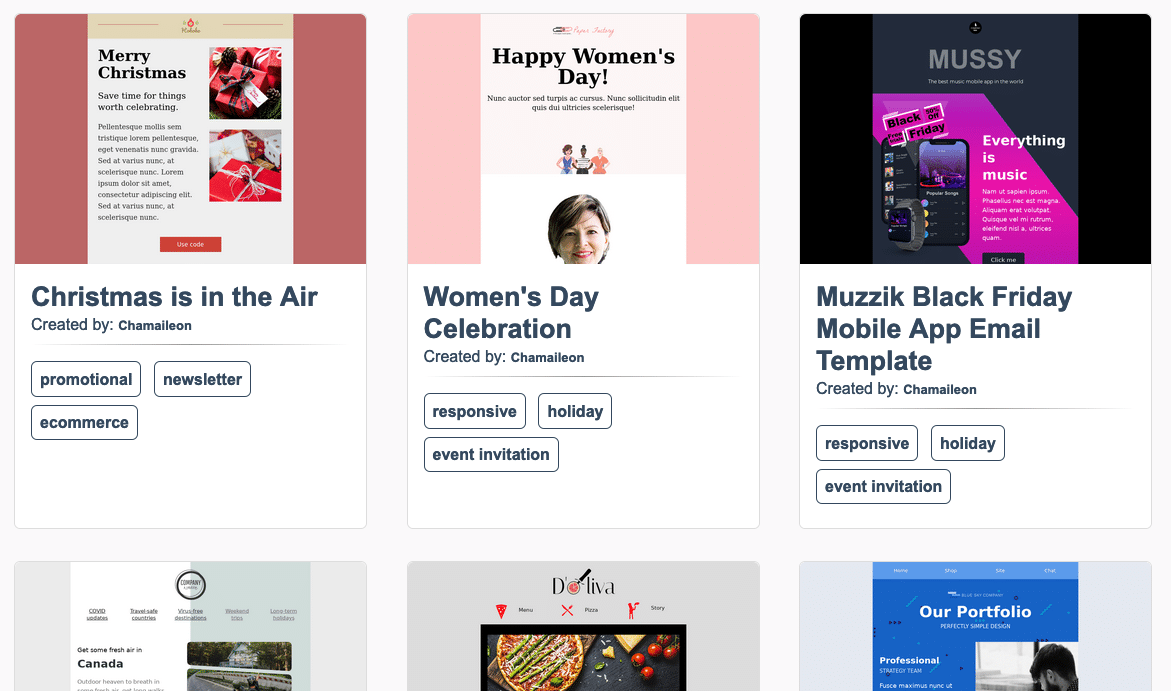The image size is (1171, 691).
Task: Open the Canada travel template thumbnail
Action: coord(190,626)
